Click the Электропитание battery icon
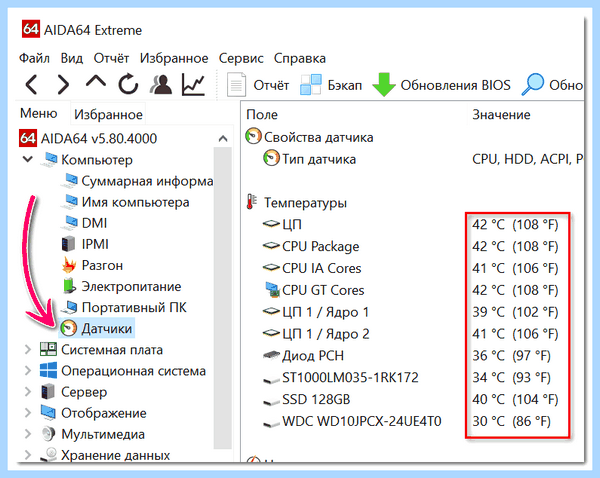This screenshot has width=600, height=478. 69,286
